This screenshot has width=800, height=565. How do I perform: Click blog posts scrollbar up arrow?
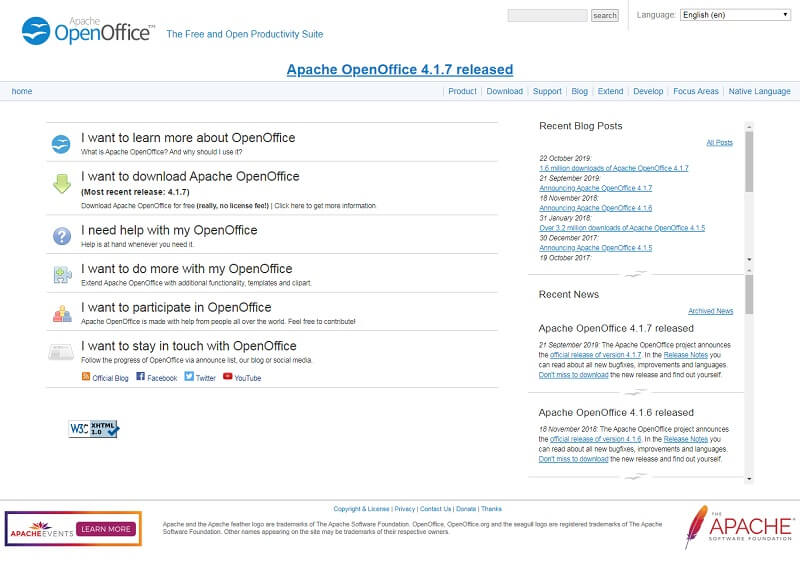pyautogui.click(x=749, y=127)
